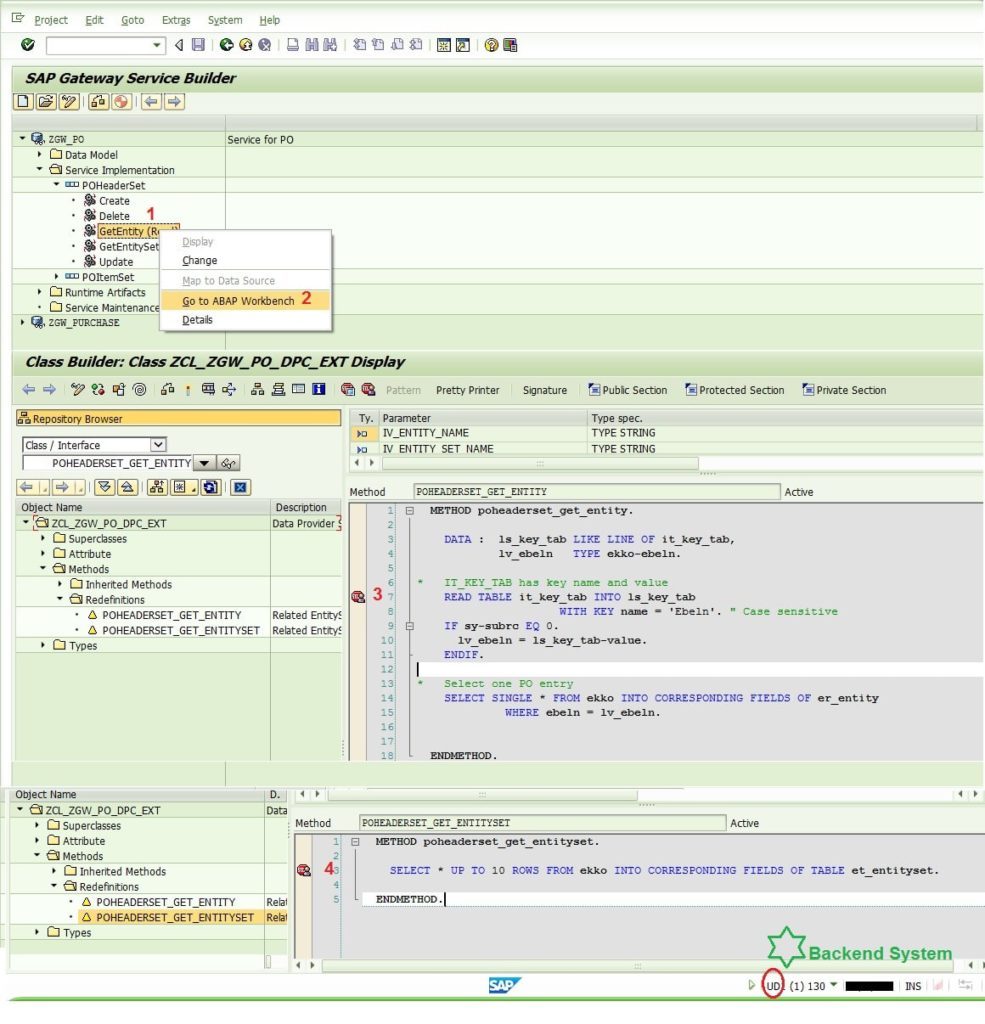Click Refresh Object List icon
The height and width of the screenshot is (1024, 985).
point(210,487)
